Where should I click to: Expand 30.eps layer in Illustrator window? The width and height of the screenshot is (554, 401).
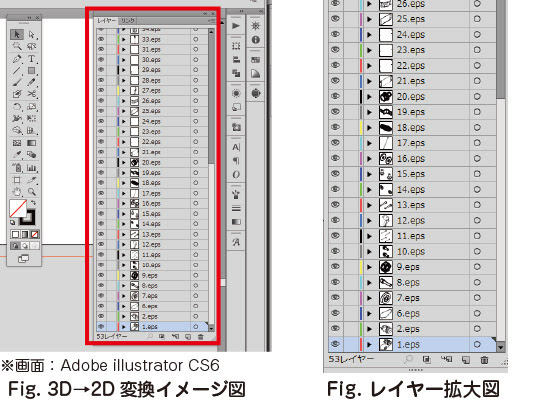click(x=124, y=60)
